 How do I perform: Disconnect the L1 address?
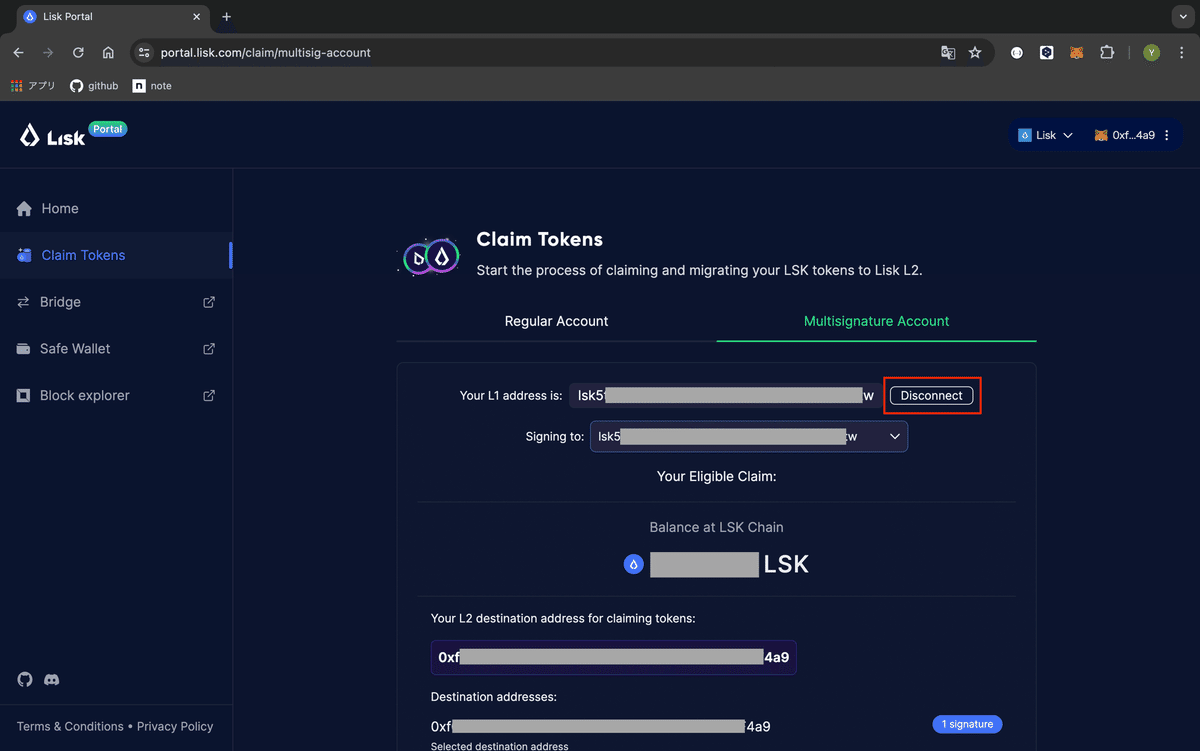[x=931, y=396]
